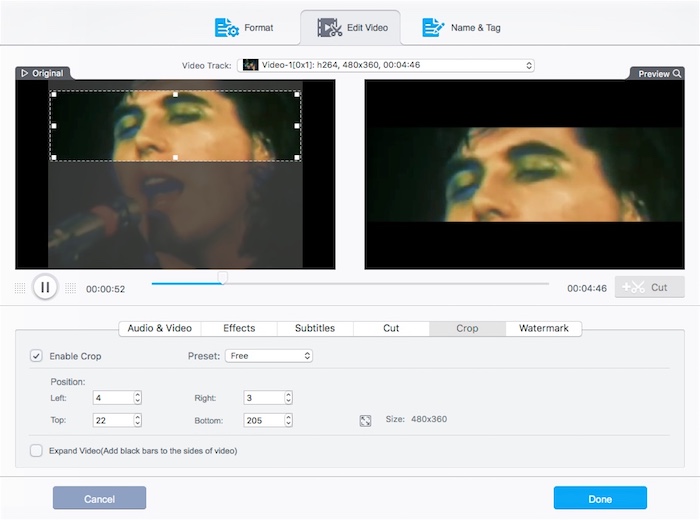Pause the video playback

pos(45,287)
